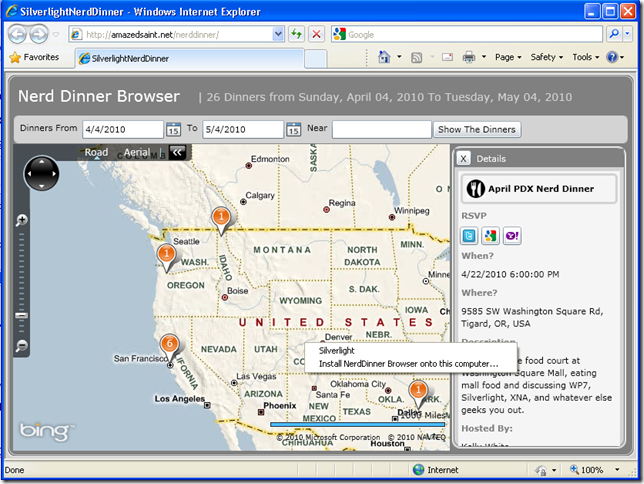Choose Install NerdDinner Browser onto this computer
This screenshot has width=644, height=484.
pos(408,363)
